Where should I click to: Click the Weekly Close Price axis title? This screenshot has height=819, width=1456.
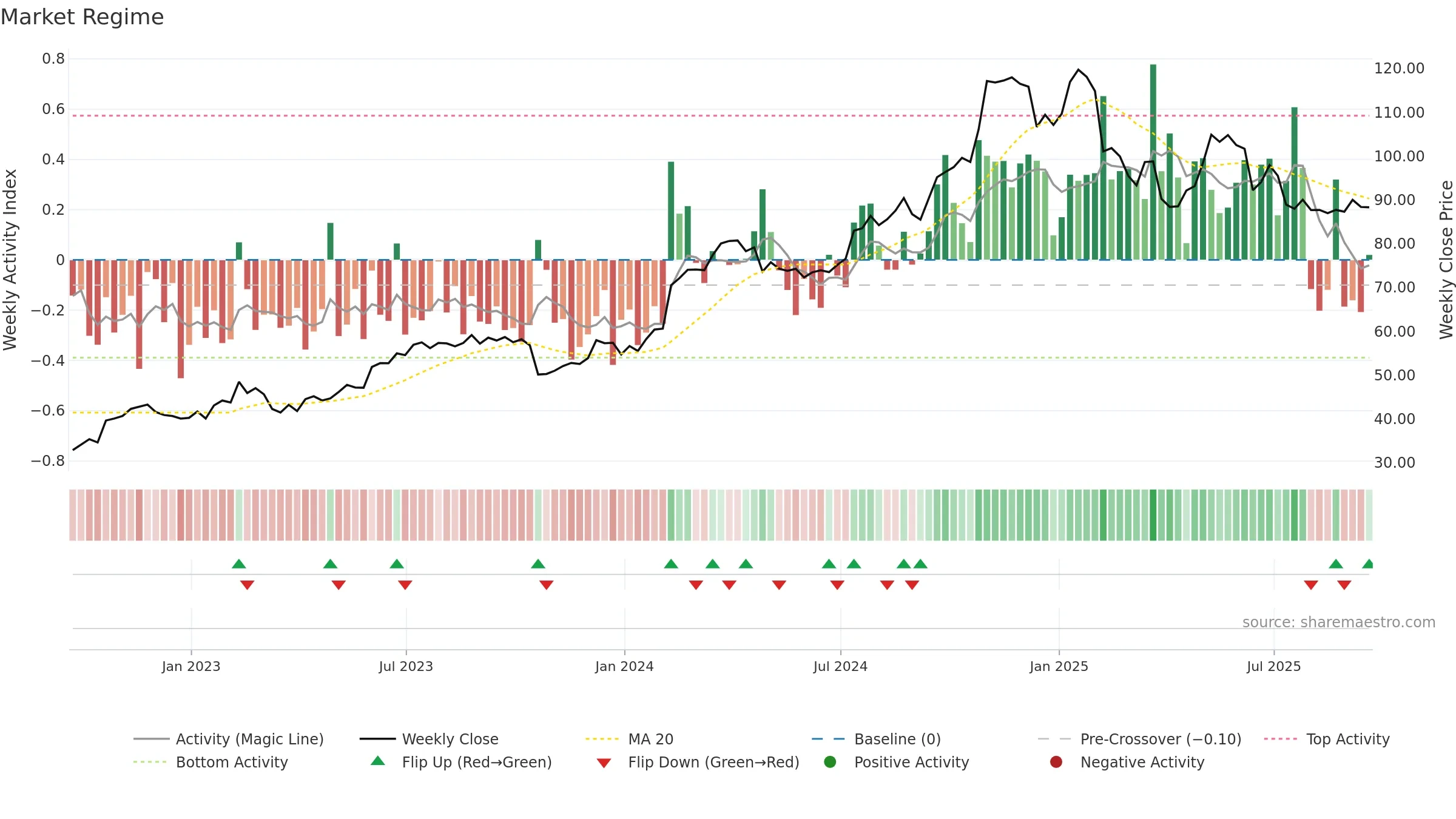pyautogui.click(x=1446, y=260)
